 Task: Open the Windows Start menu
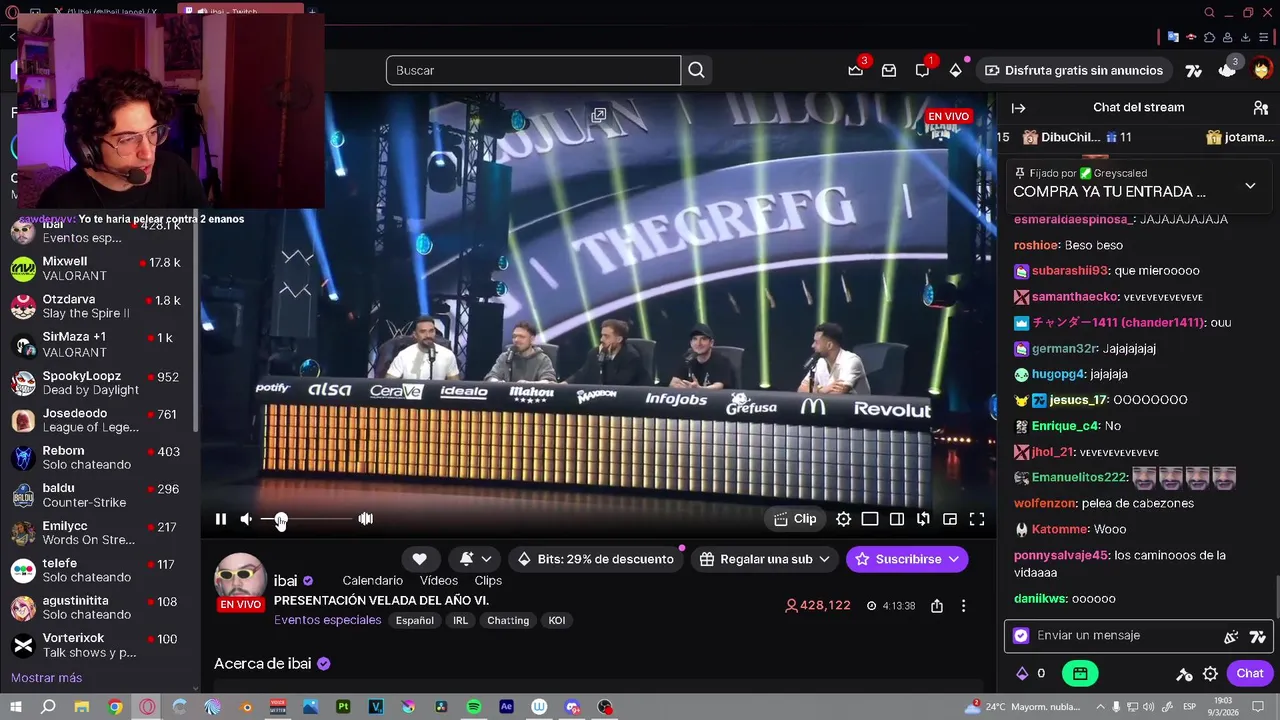[x=15, y=707]
